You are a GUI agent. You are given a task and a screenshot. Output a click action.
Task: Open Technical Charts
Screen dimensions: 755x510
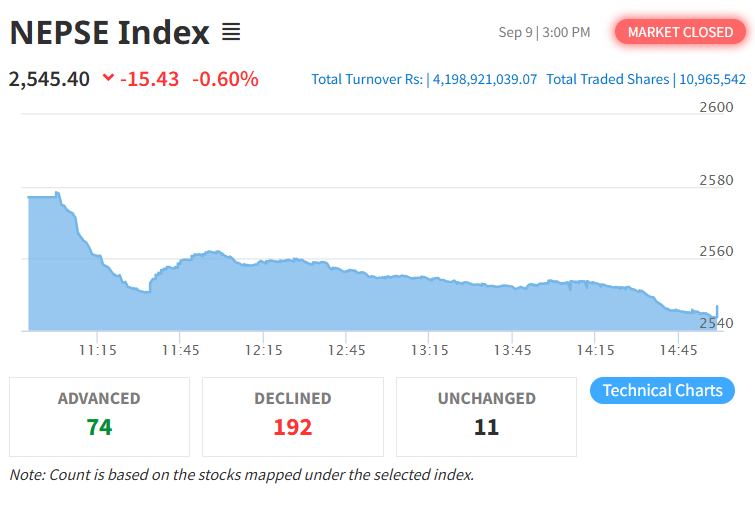click(x=662, y=390)
